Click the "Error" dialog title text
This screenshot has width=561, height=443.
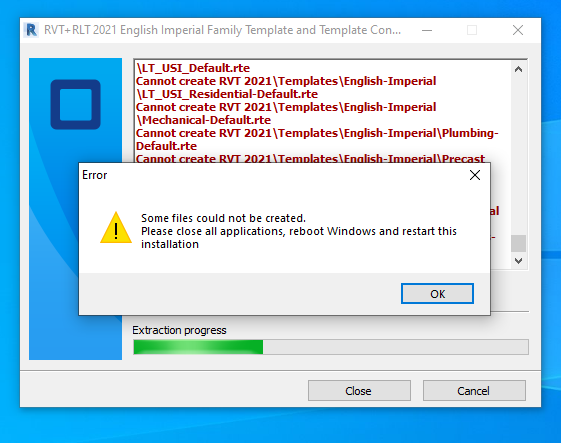coord(94,175)
